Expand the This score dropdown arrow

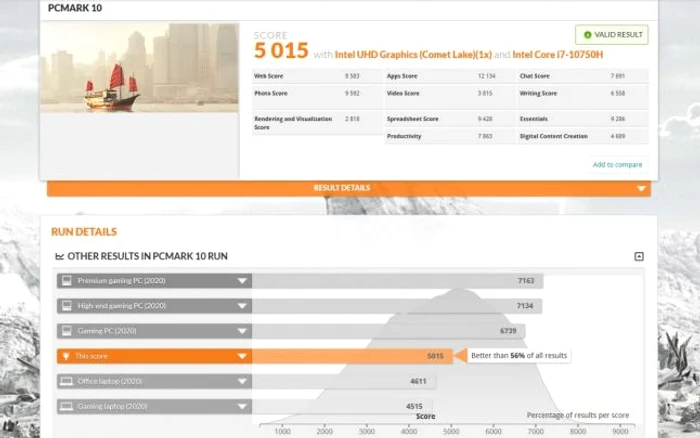242,356
